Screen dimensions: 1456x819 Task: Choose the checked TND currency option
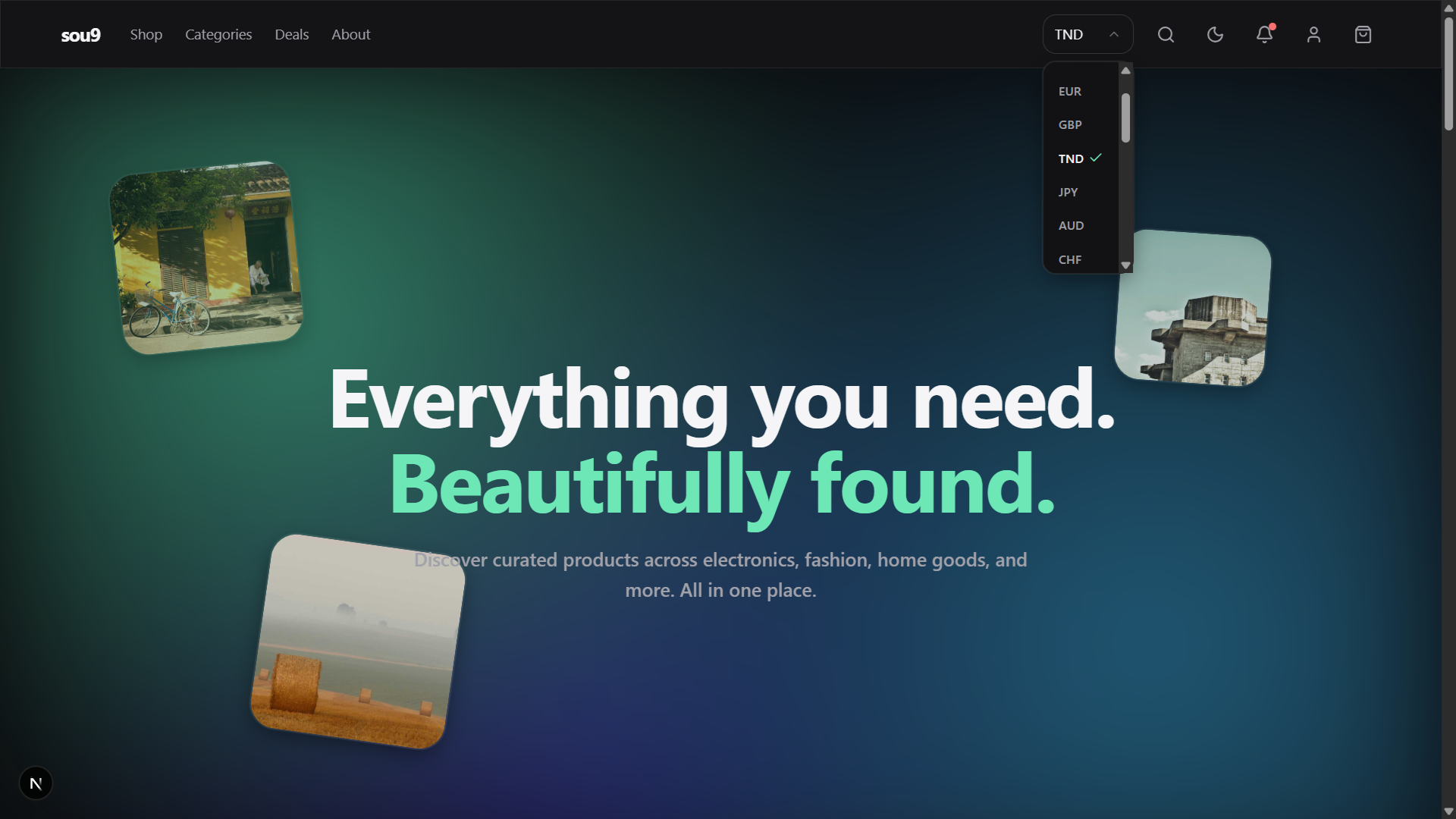pyautogui.click(x=1081, y=158)
